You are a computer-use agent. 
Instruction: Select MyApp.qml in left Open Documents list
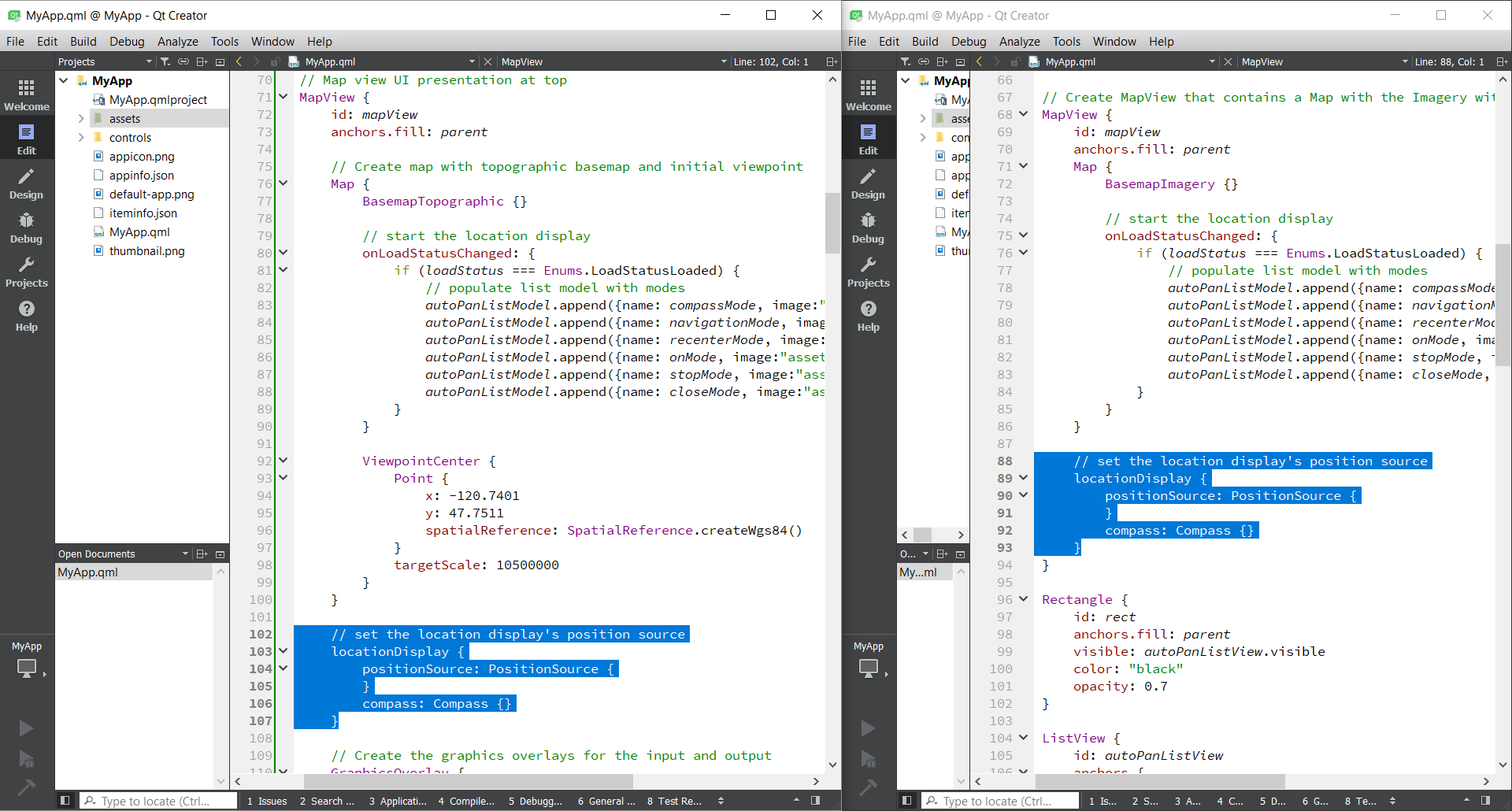tap(134, 572)
